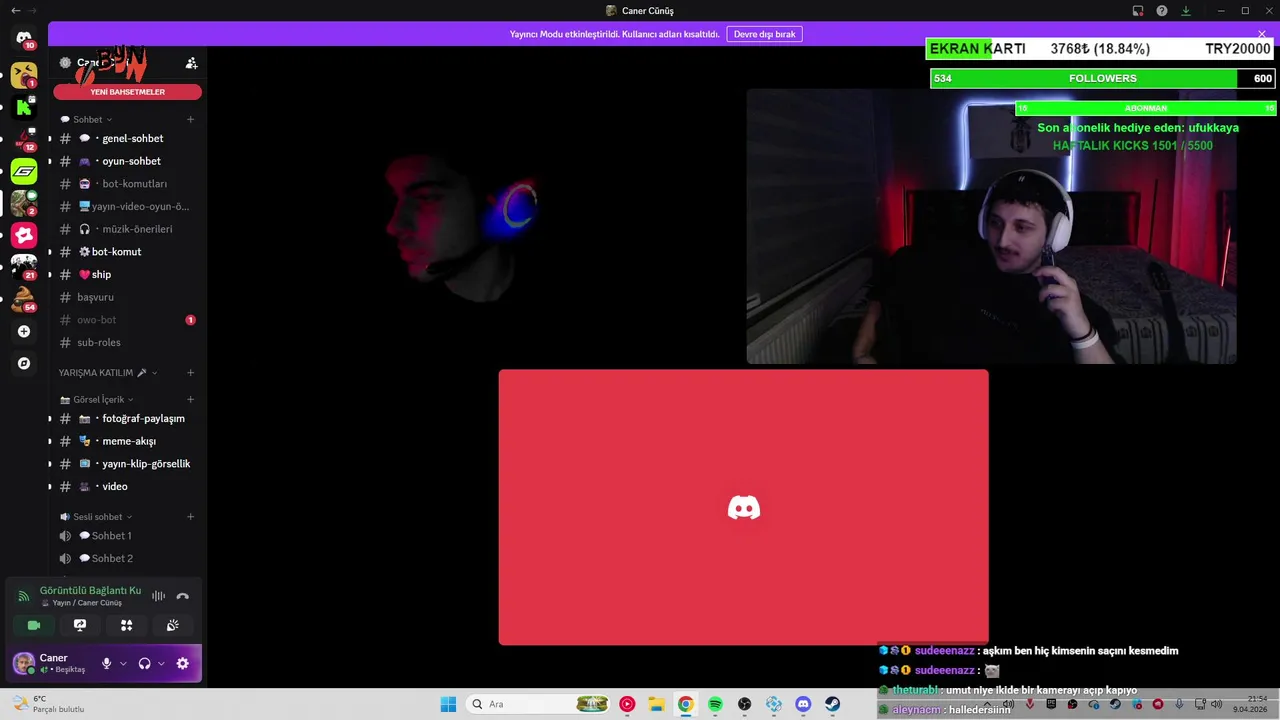Open the yellow laughing-face server
1280x720 pixels.
24,74
